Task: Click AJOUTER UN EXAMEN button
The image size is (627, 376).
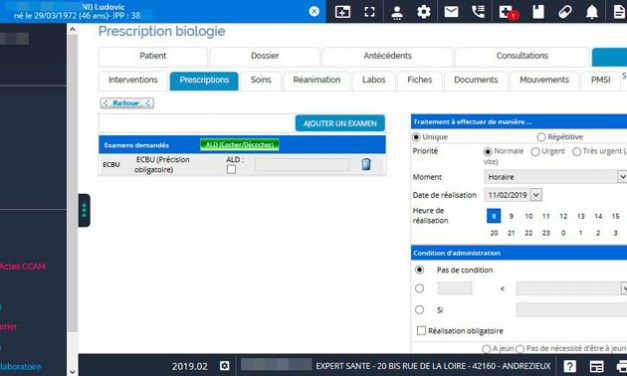Action: (340, 124)
